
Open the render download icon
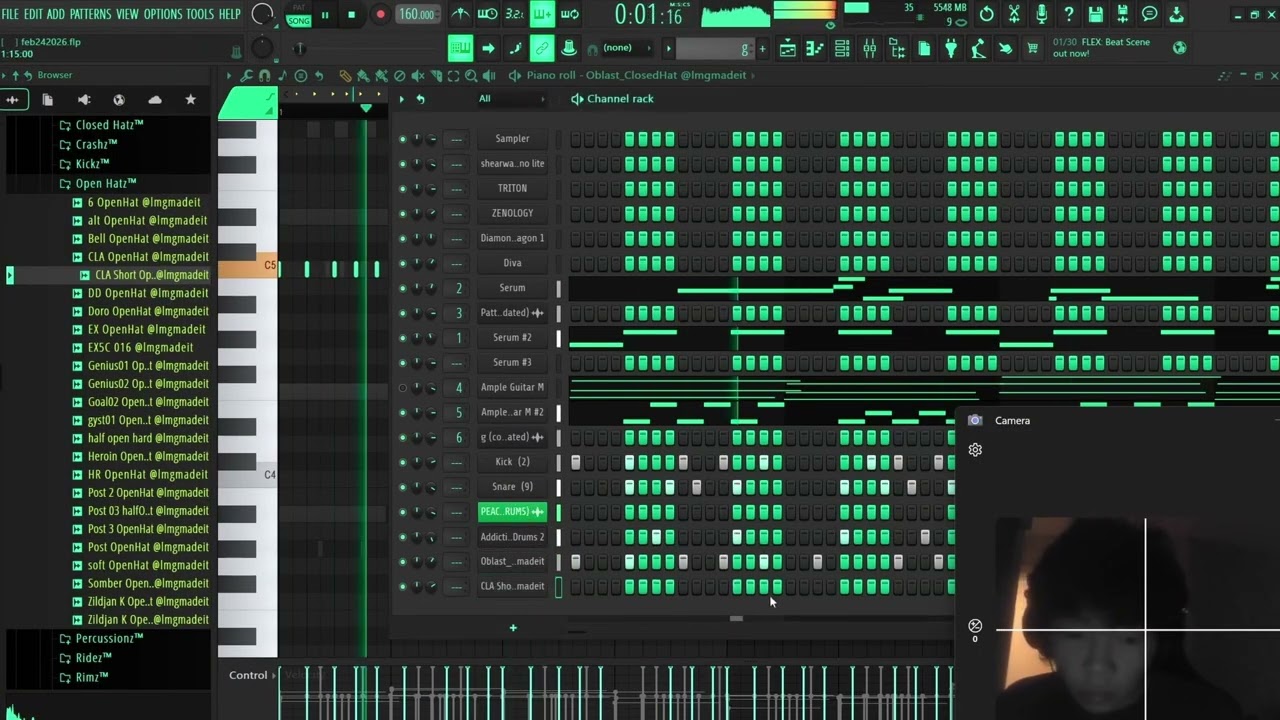pos(1176,14)
